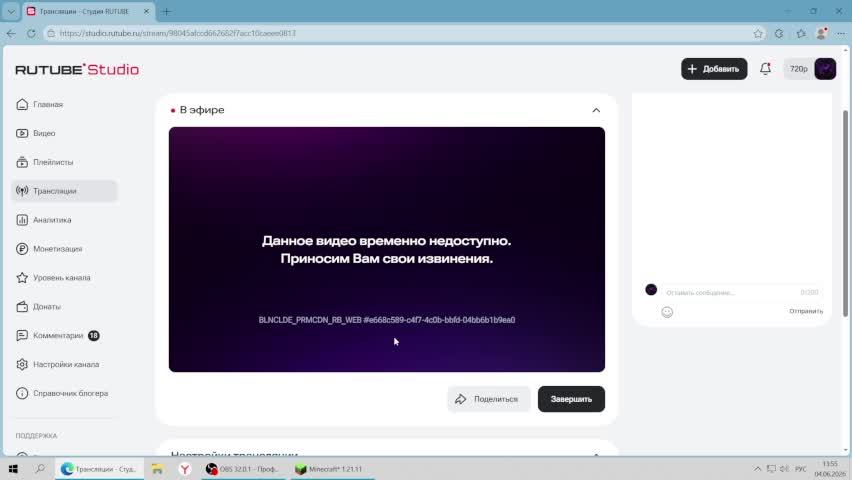Open Yandex Browser from the taskbar
The image size is (852, 480).
(185, 469)
